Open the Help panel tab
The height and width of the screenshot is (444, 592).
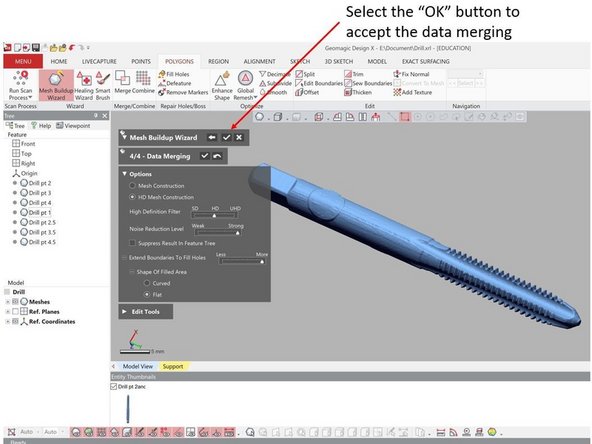[41, 125]
